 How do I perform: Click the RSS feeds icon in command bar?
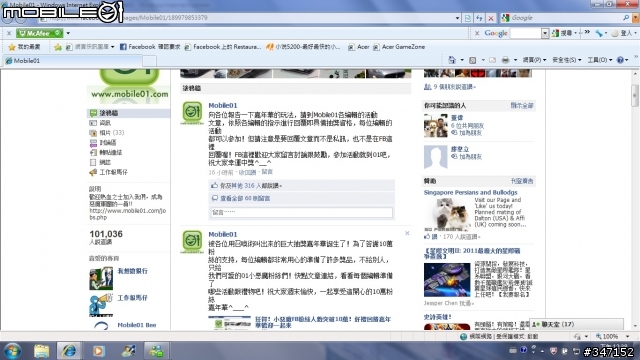[x=473, y=60]
